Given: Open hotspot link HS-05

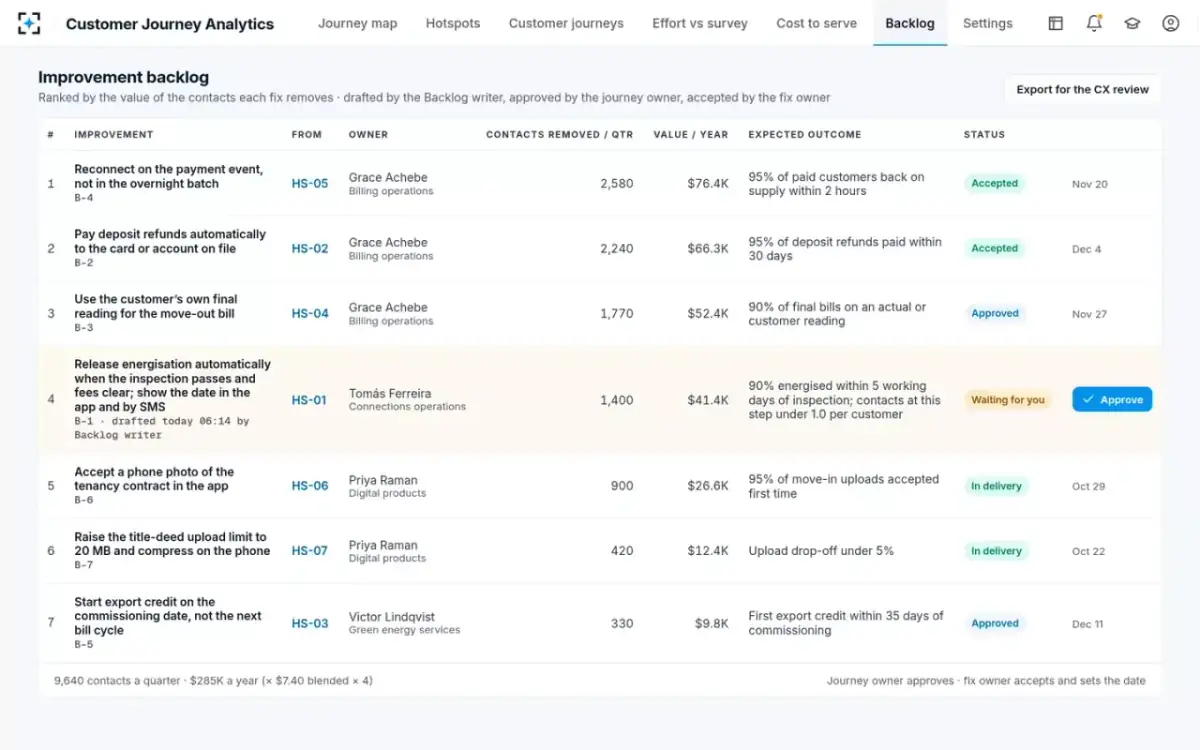Looking at the screenshot, I should [x=310, y=184].
